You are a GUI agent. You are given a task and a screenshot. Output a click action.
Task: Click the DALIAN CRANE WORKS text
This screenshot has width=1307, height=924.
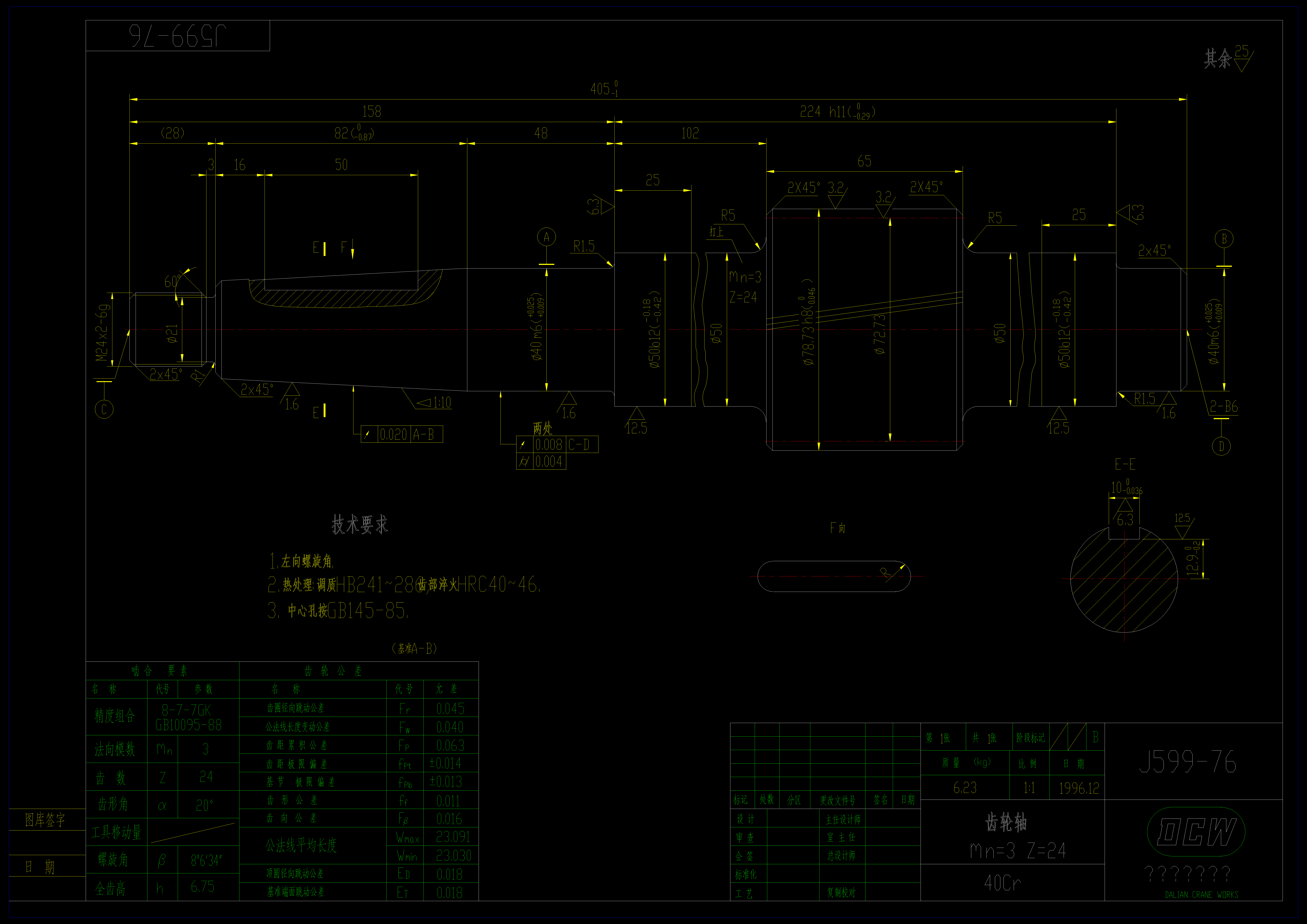click(x=1202, y=895)
